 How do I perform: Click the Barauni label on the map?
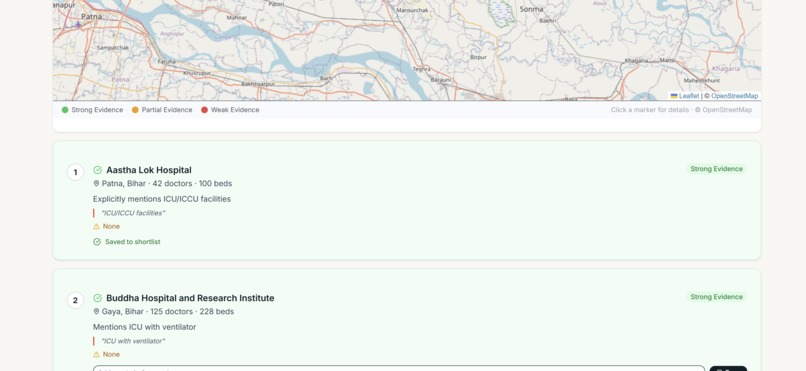point(441,80)
